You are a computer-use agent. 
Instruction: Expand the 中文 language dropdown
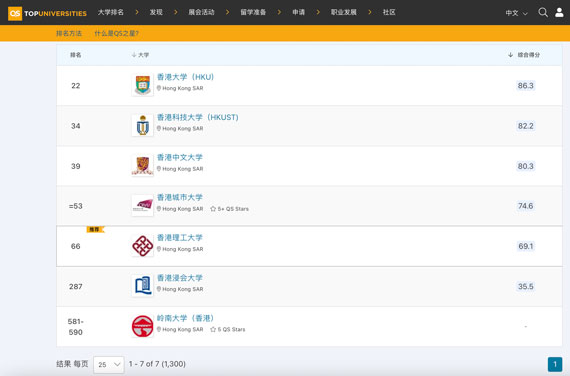pos(516,13)
